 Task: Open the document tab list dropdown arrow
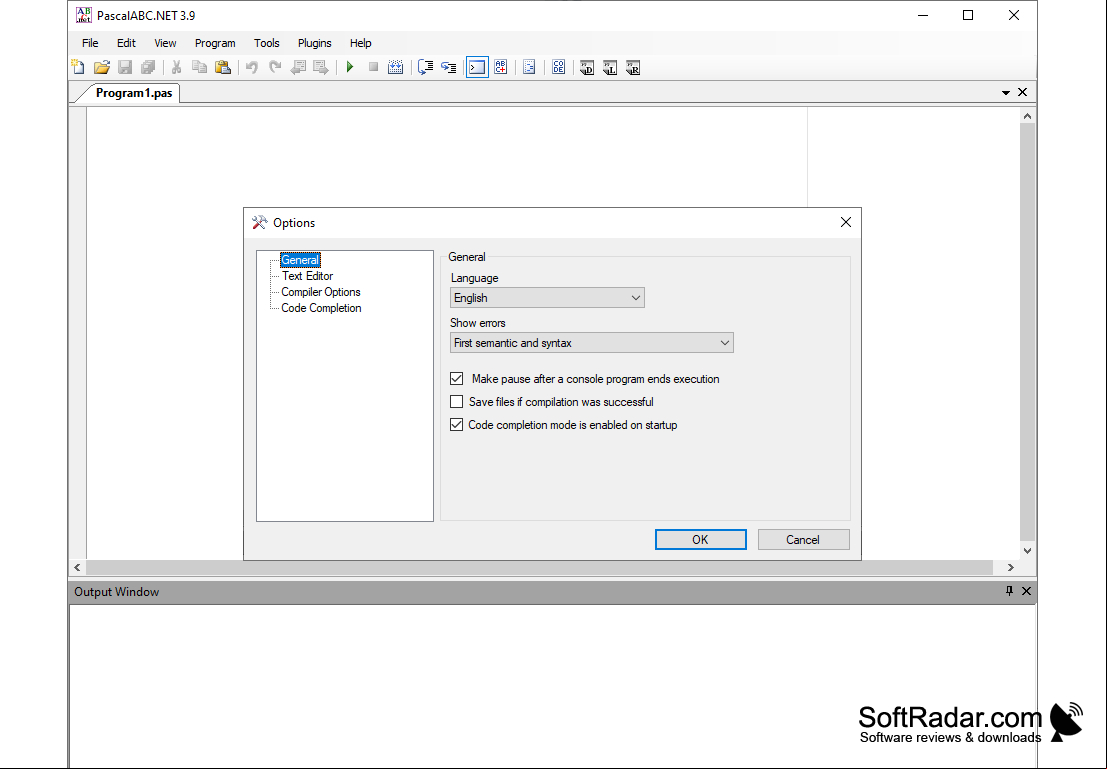coord(1006,93)
